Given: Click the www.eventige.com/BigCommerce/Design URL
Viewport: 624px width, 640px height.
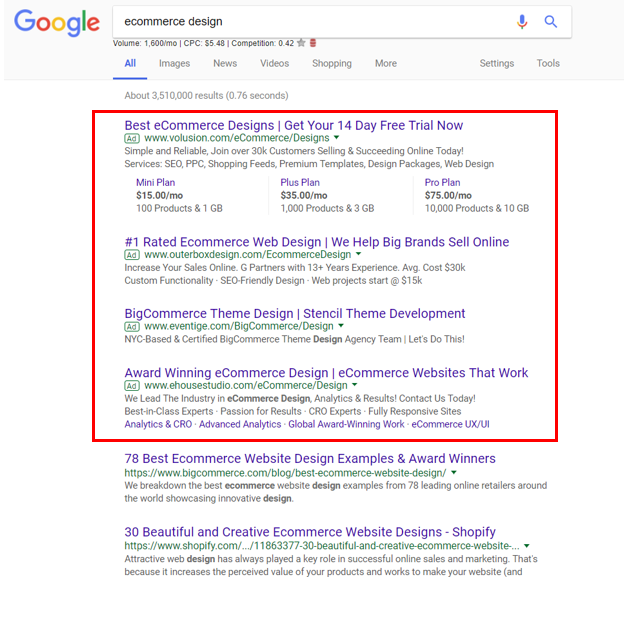Looking at the screenshot, I should (x=239, y=326).
